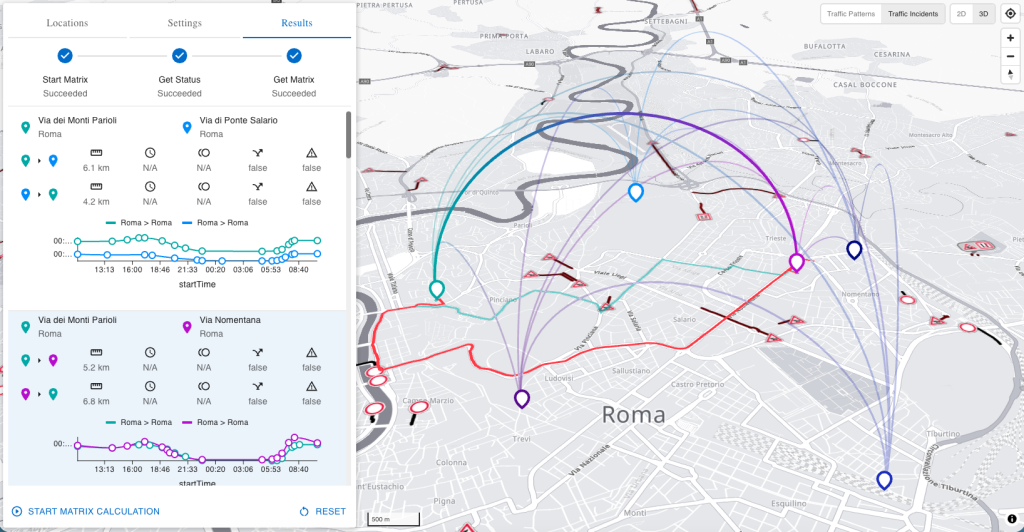The height and width of the screenshot is (532, 1024).
Task: Select the dark purple pin near Trevi
Action: (522, 399)
